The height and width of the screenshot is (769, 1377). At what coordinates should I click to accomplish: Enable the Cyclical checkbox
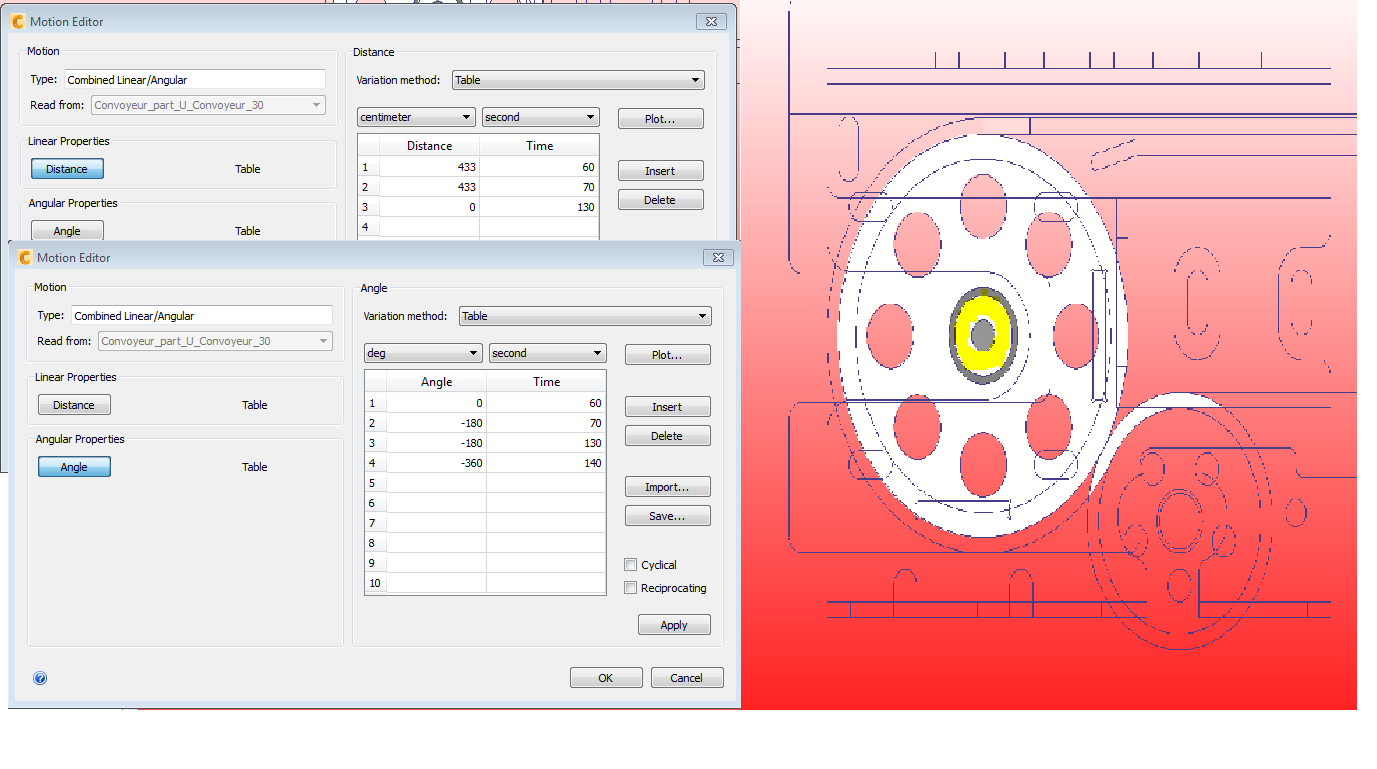(x=631, y=564)
